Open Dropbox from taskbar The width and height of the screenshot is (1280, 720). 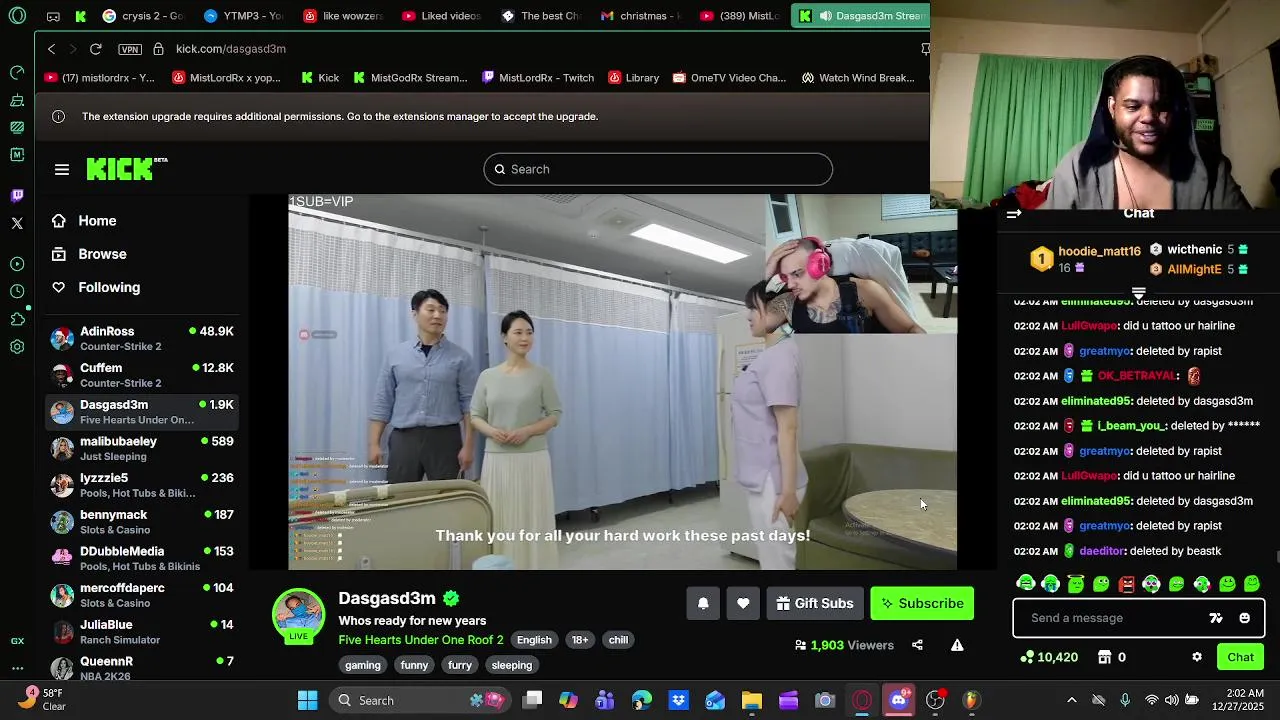(x=678, y=700)
